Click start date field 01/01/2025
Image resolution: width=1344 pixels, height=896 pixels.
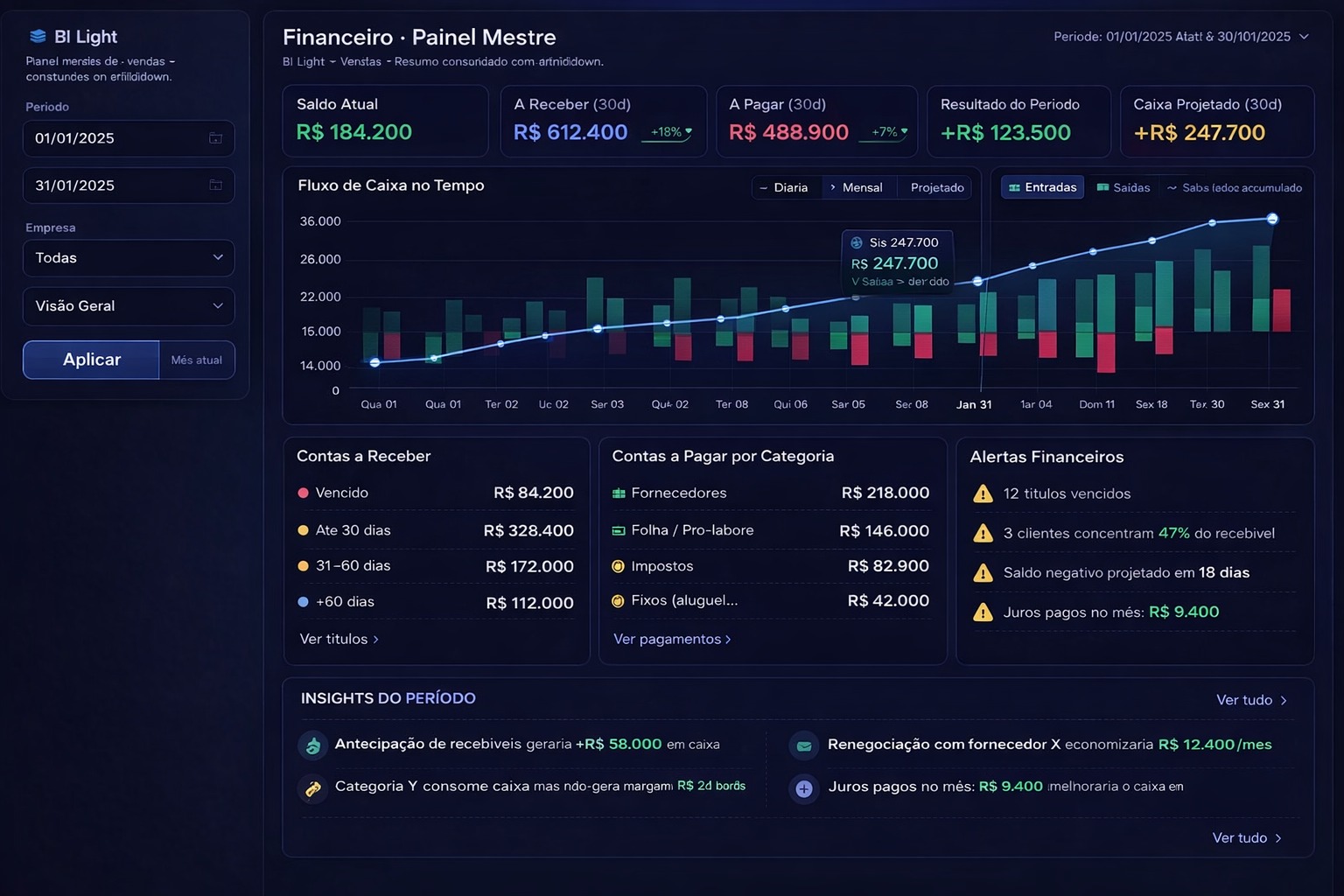(129, 138)
